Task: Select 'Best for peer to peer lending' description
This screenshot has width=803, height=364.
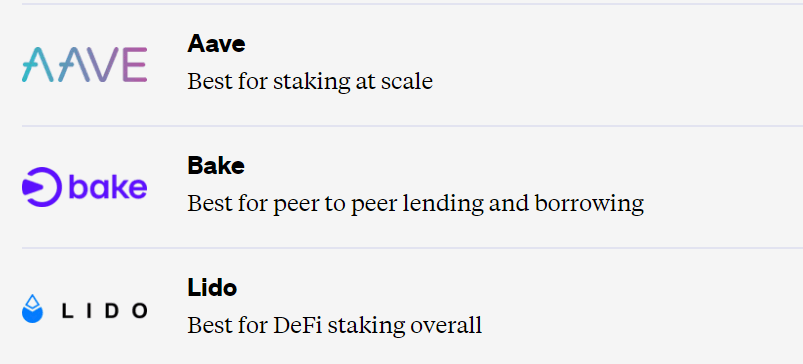Action: pyautogui.click(x=415, y=203)
